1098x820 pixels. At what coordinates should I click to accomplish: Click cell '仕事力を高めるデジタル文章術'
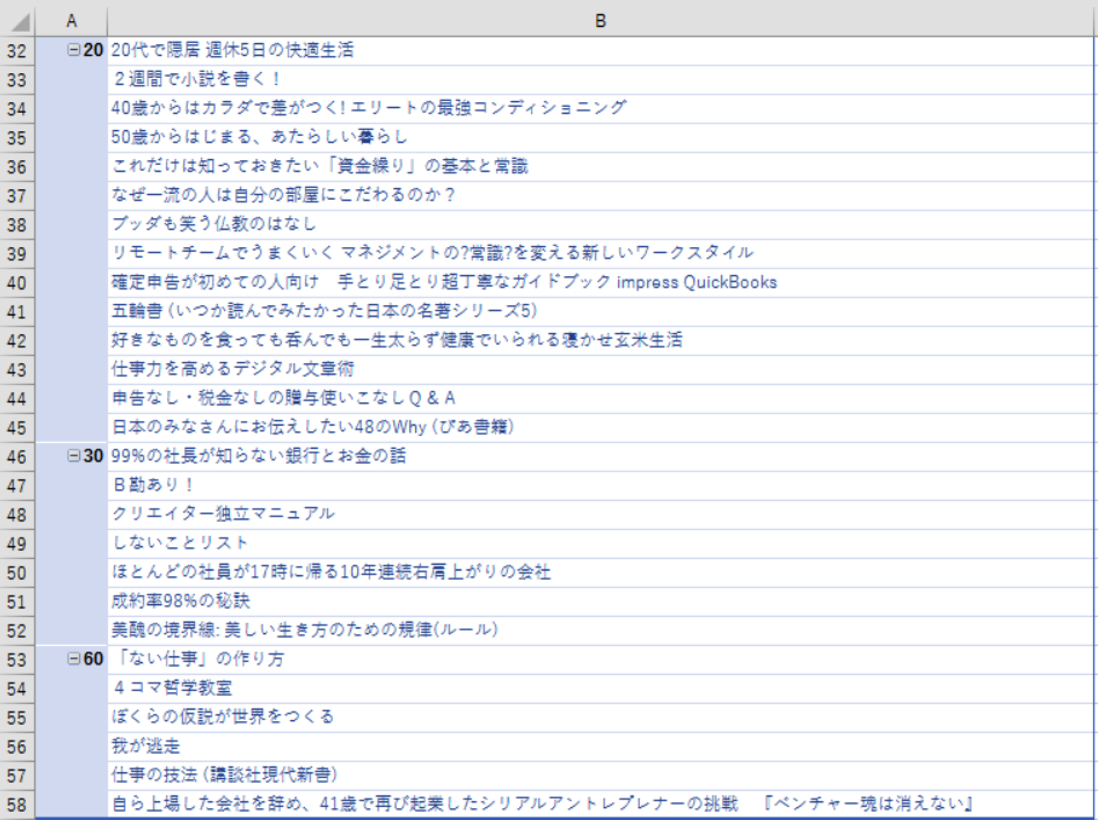coord(600,370)
